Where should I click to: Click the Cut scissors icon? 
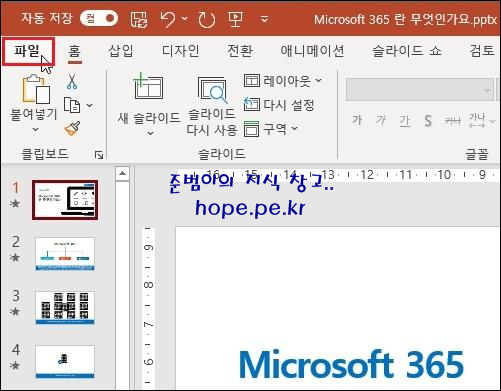pos(72,82)
